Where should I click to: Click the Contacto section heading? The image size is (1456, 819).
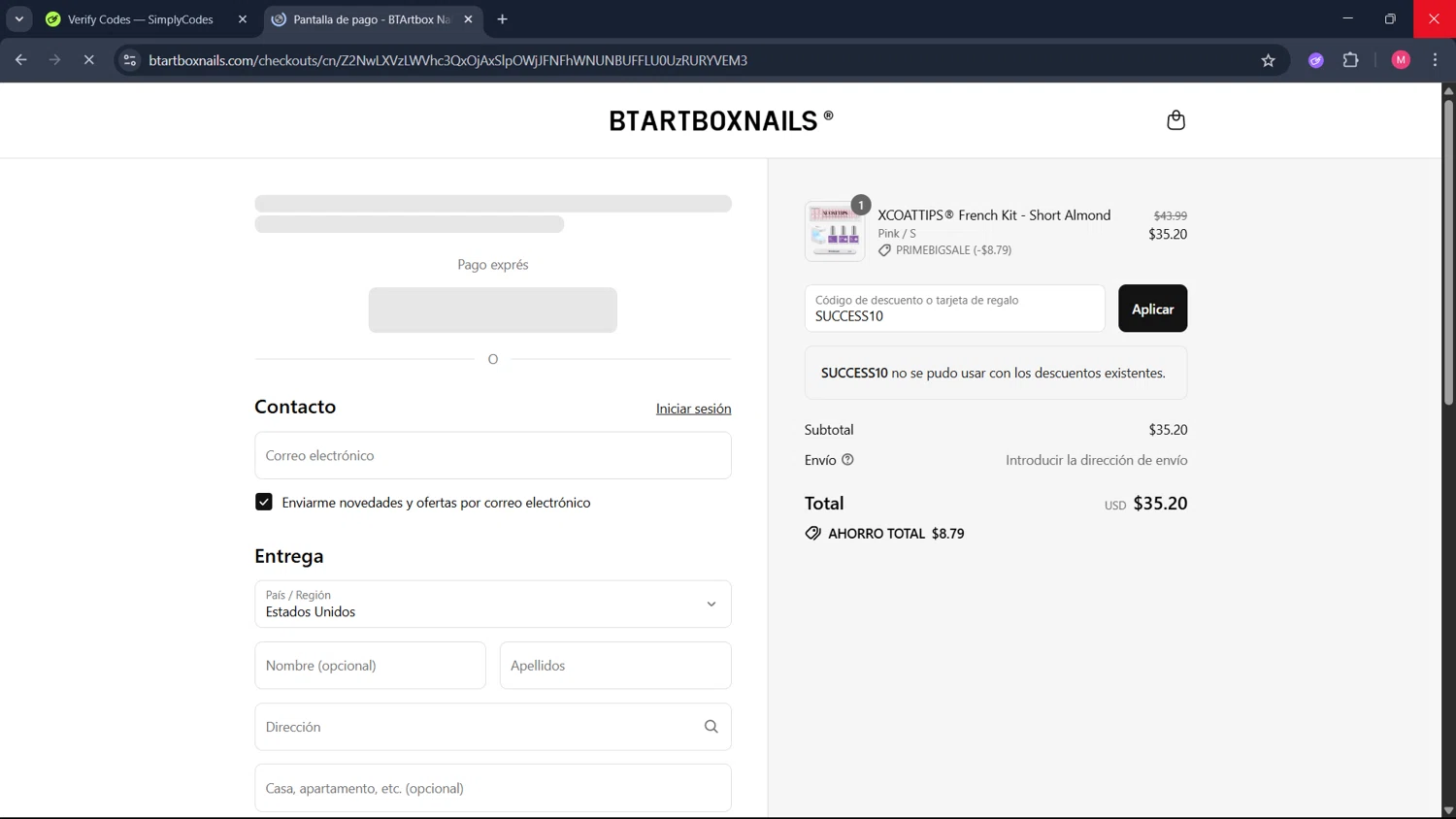(295, 407)
